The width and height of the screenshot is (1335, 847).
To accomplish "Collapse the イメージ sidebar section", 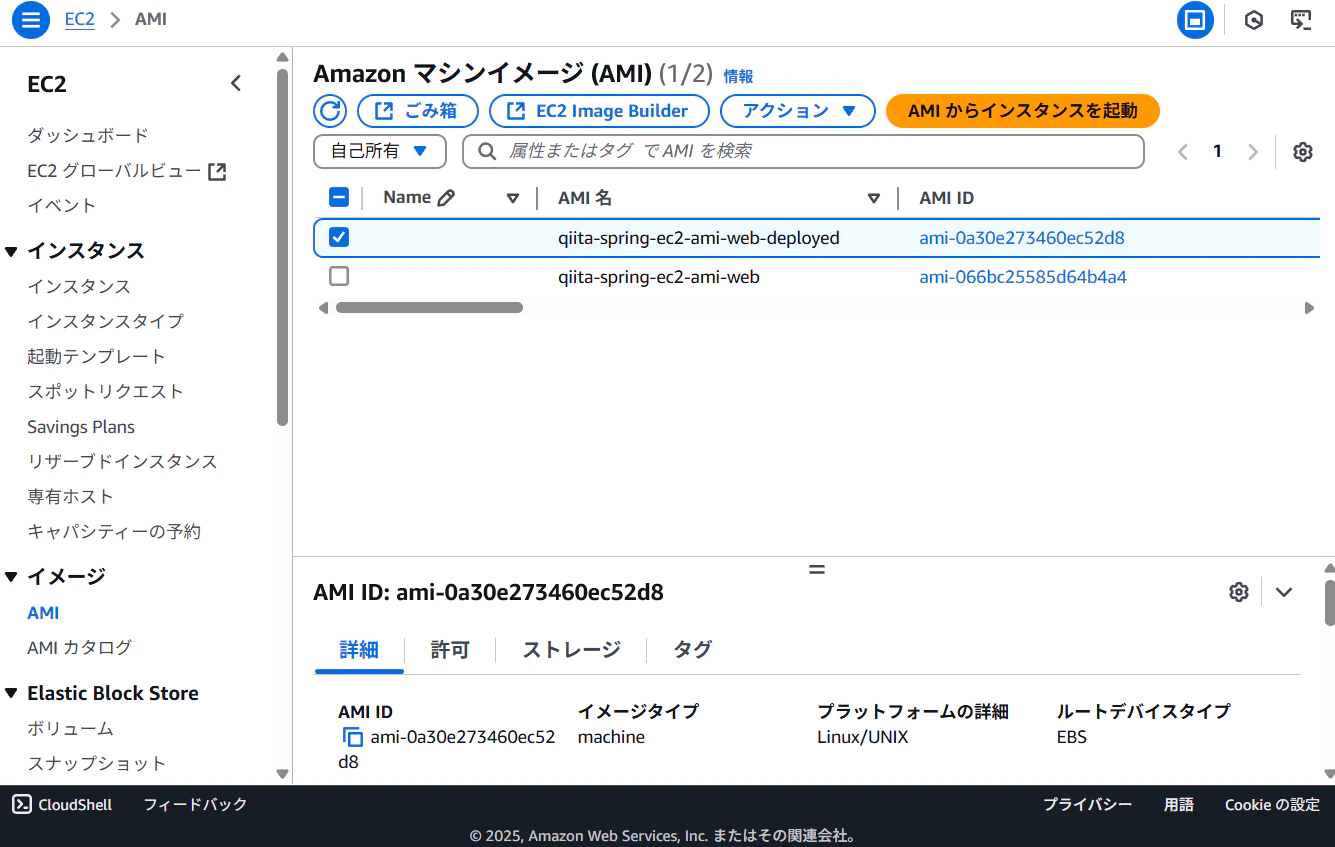I will pyautogui.click(x=11, y=577).
